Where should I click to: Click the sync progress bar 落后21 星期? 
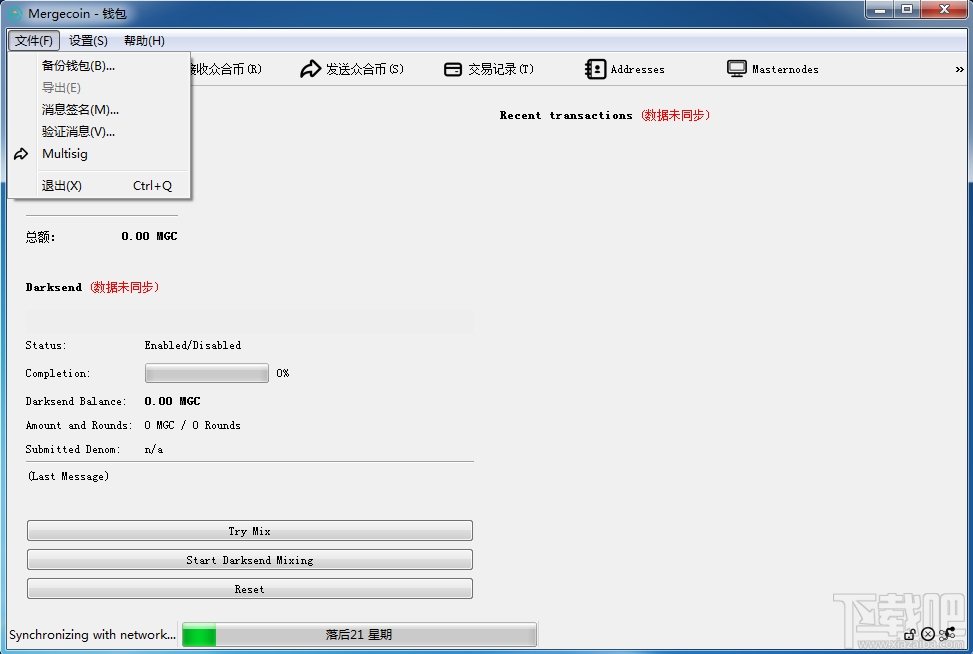point(359,635)
